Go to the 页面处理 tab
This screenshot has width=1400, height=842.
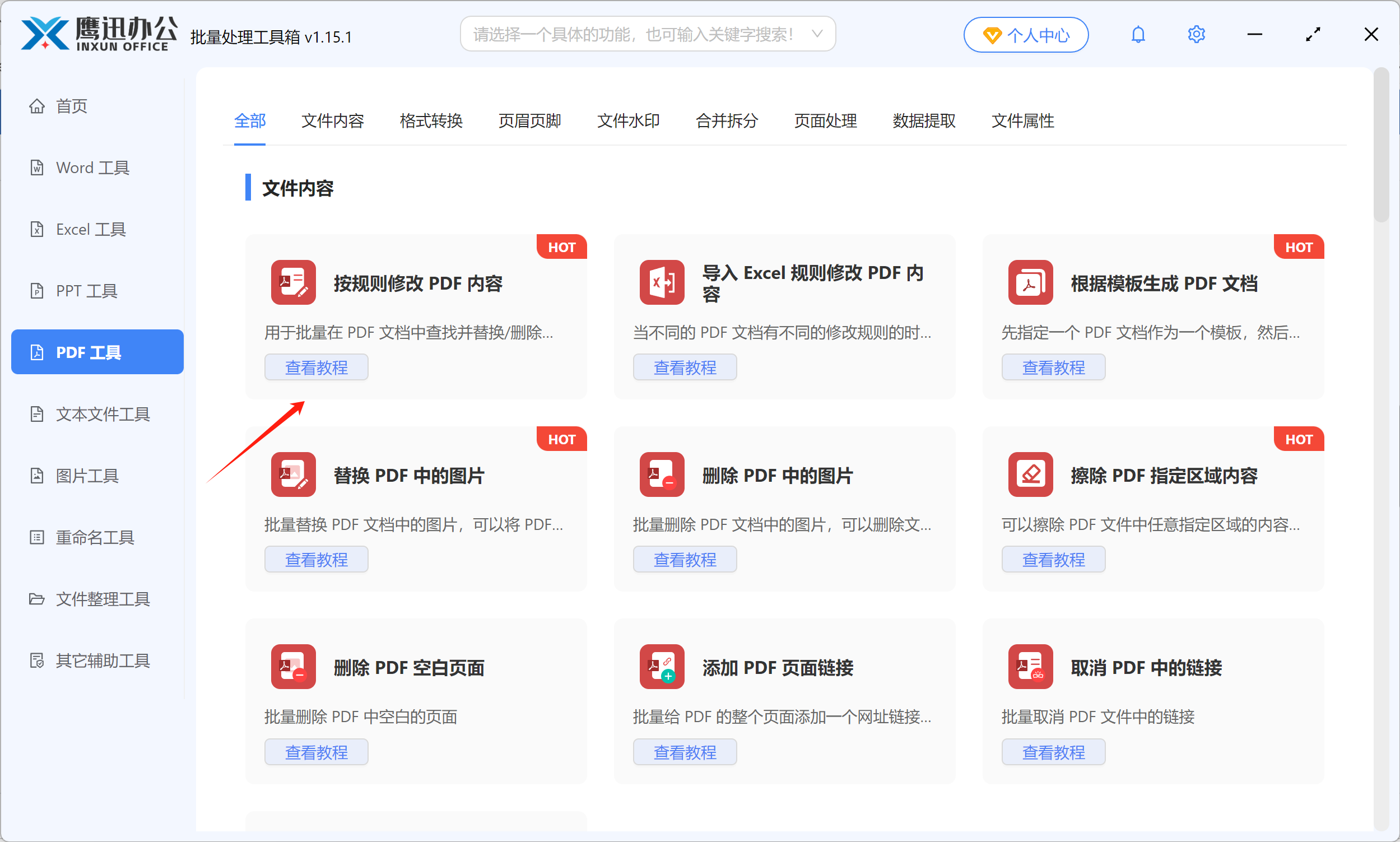point(826,121)
